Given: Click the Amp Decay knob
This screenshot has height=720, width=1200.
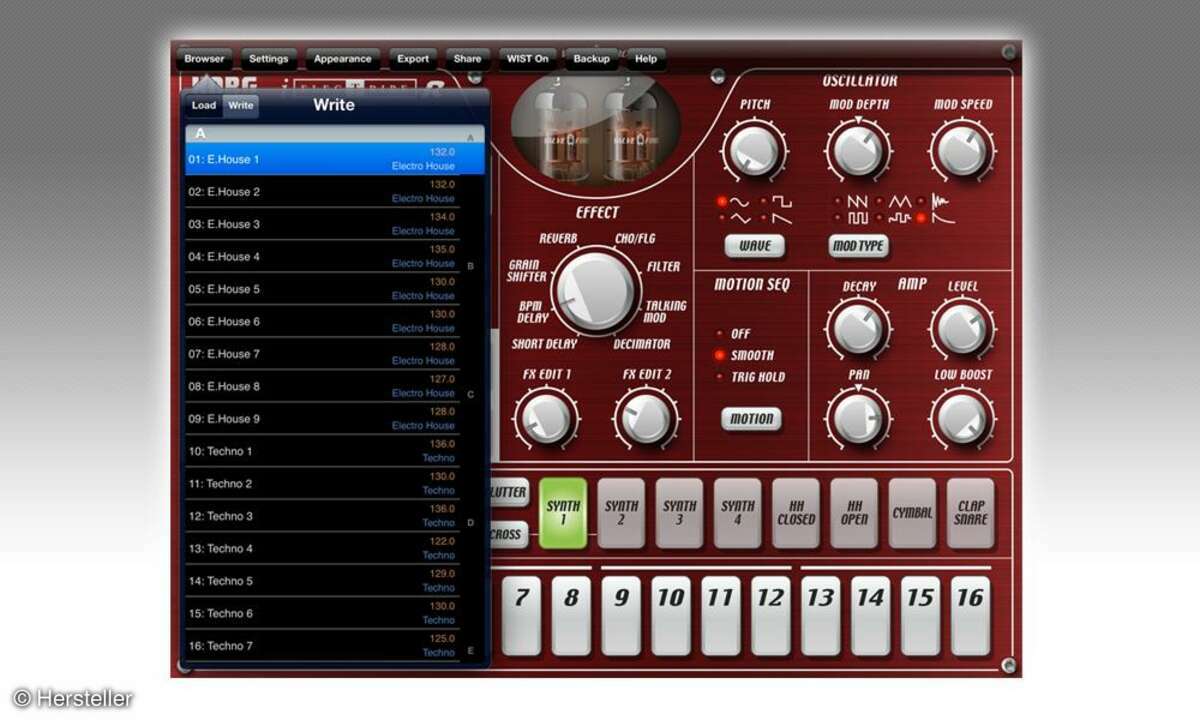Looking at the screenshot, I should point(858,329).
